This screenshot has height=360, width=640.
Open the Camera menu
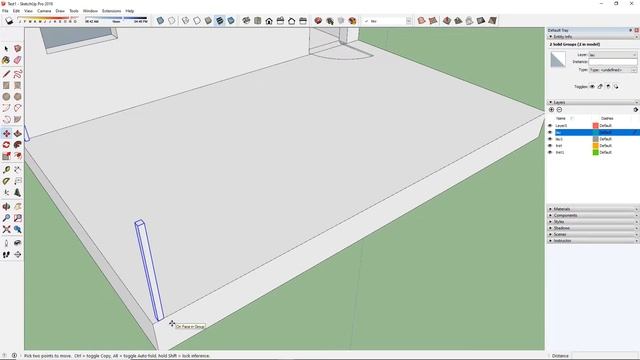pyautogui.click(x=44, y=11)
